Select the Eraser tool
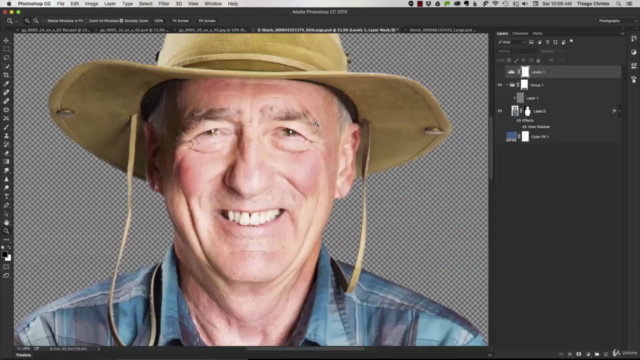The image size is (640, 360). [6, 153]
